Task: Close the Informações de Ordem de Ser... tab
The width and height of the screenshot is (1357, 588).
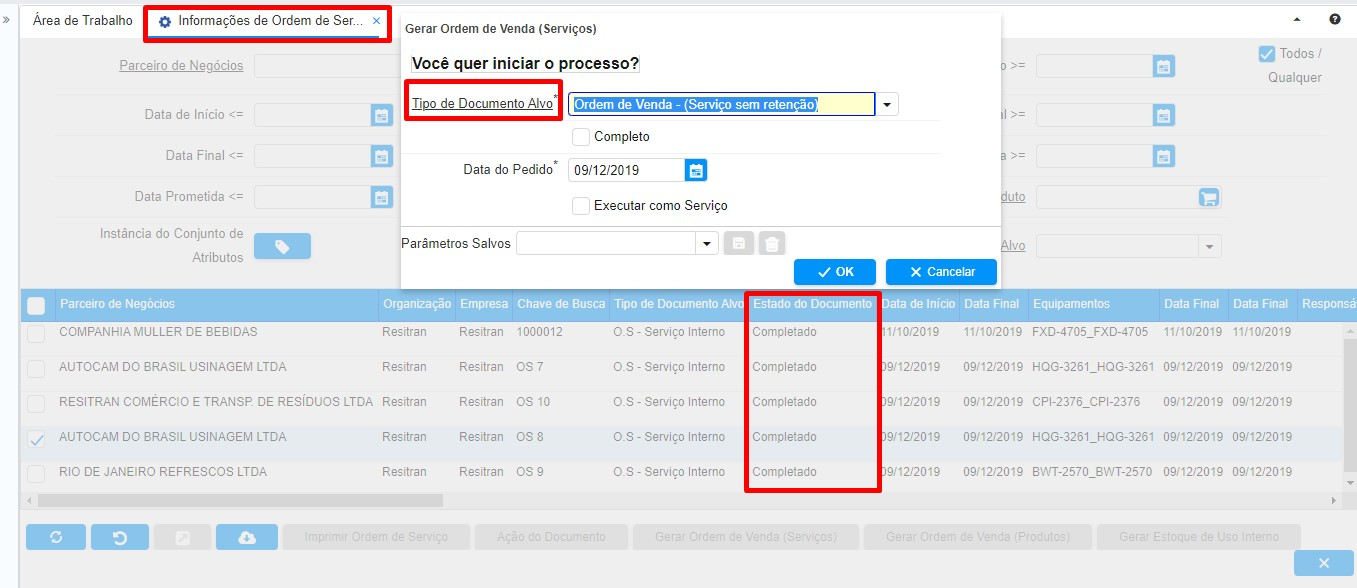Action: [376, 21]
